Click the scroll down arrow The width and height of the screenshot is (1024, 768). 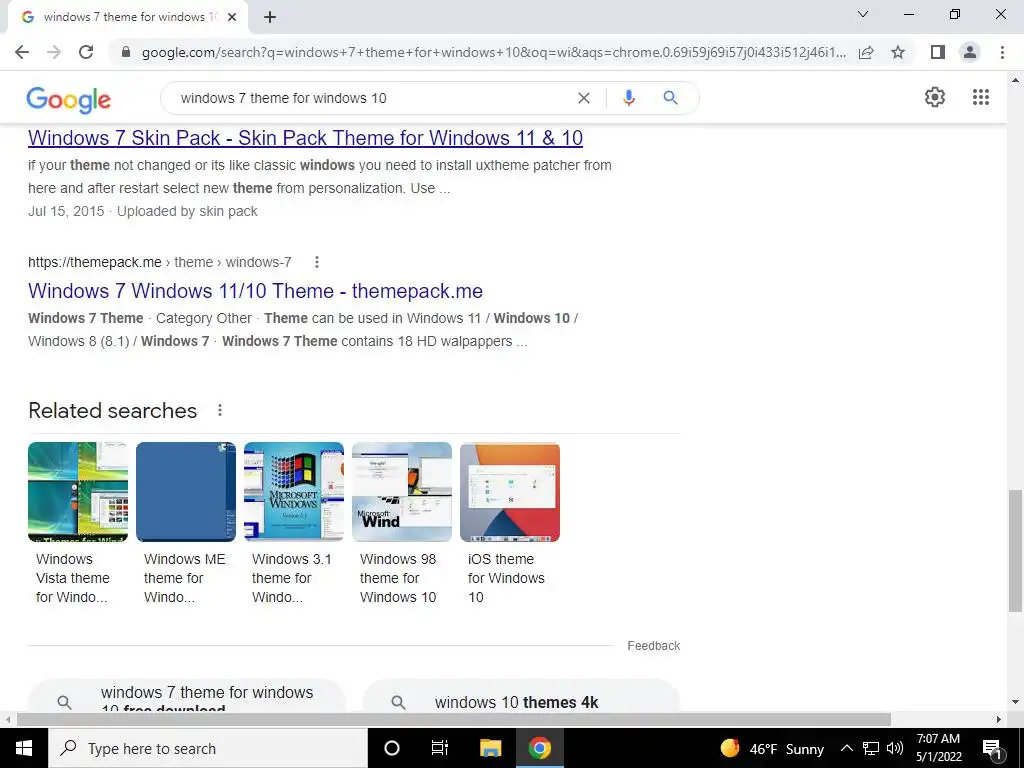click(x=1014, y=703)
